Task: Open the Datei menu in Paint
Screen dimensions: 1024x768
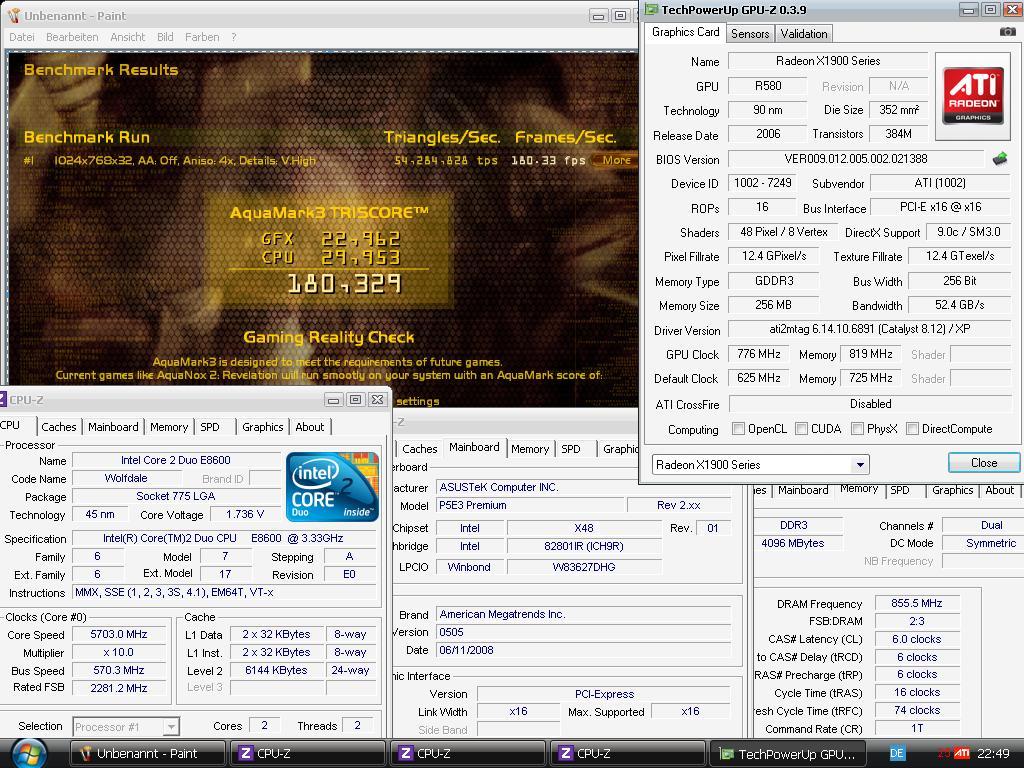Action: [x=22, y=37]
